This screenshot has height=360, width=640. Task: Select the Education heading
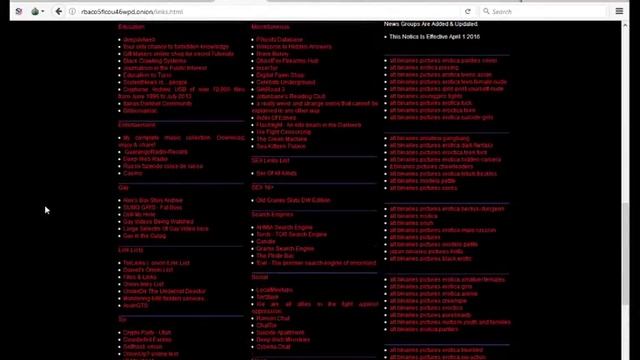click(131, 27)
